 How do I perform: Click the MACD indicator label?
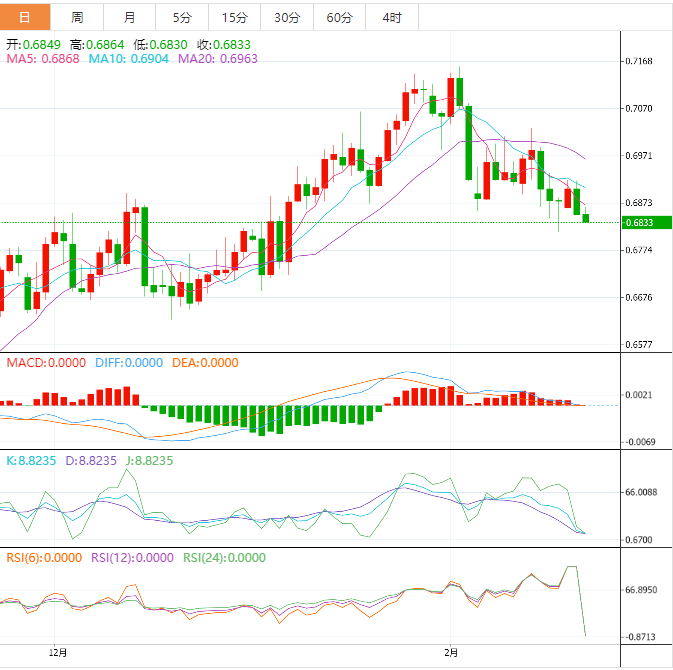tap(46, 363)
